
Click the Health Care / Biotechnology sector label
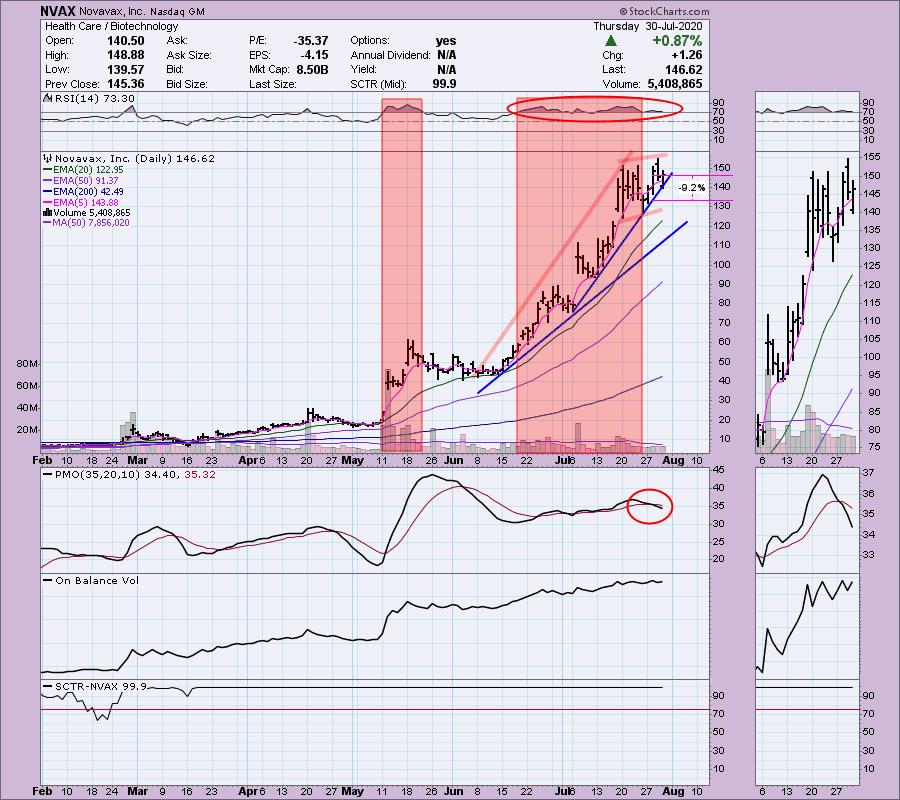coord(111,26)
